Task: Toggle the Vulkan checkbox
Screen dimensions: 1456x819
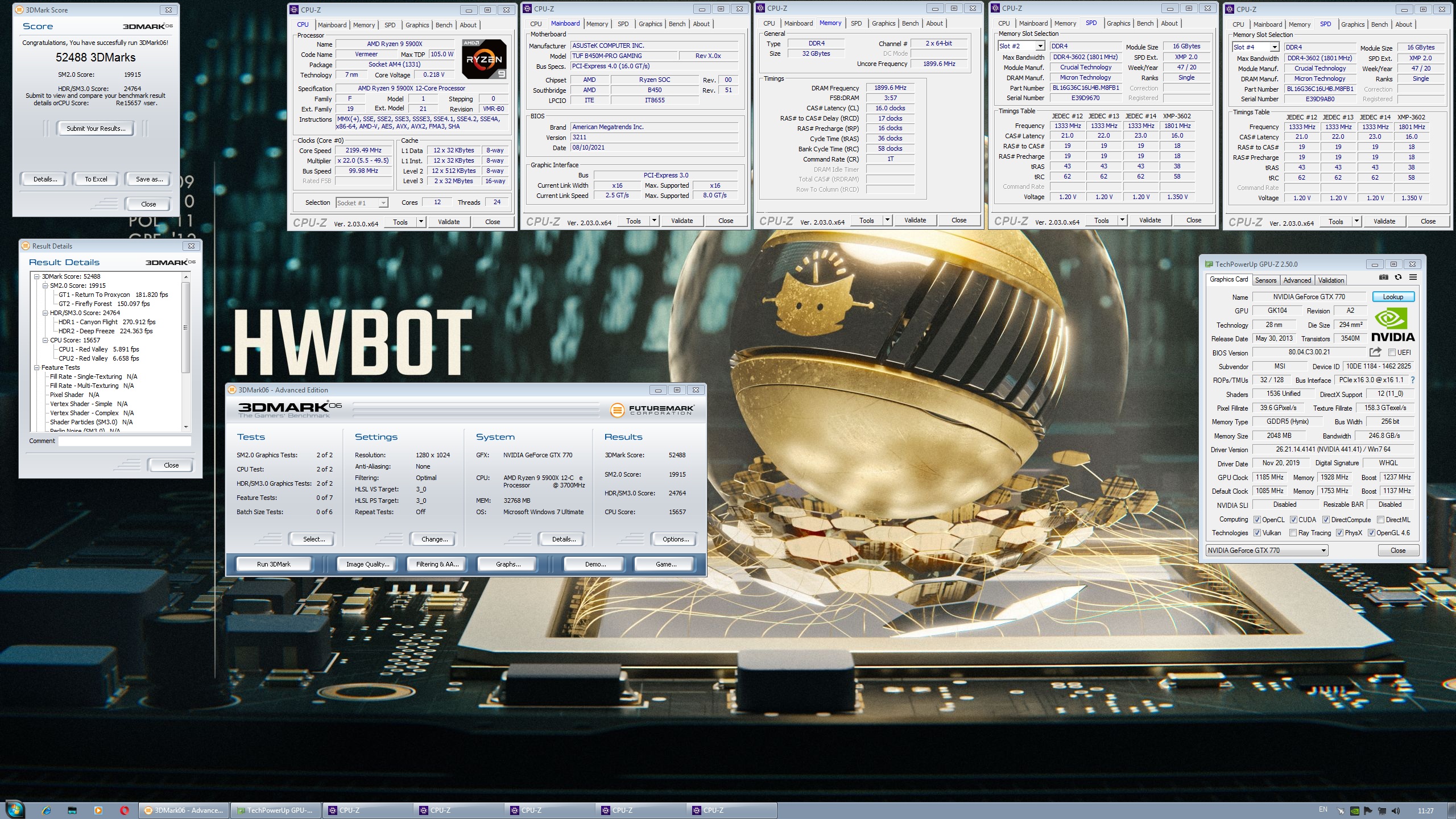Action: 1257,533
